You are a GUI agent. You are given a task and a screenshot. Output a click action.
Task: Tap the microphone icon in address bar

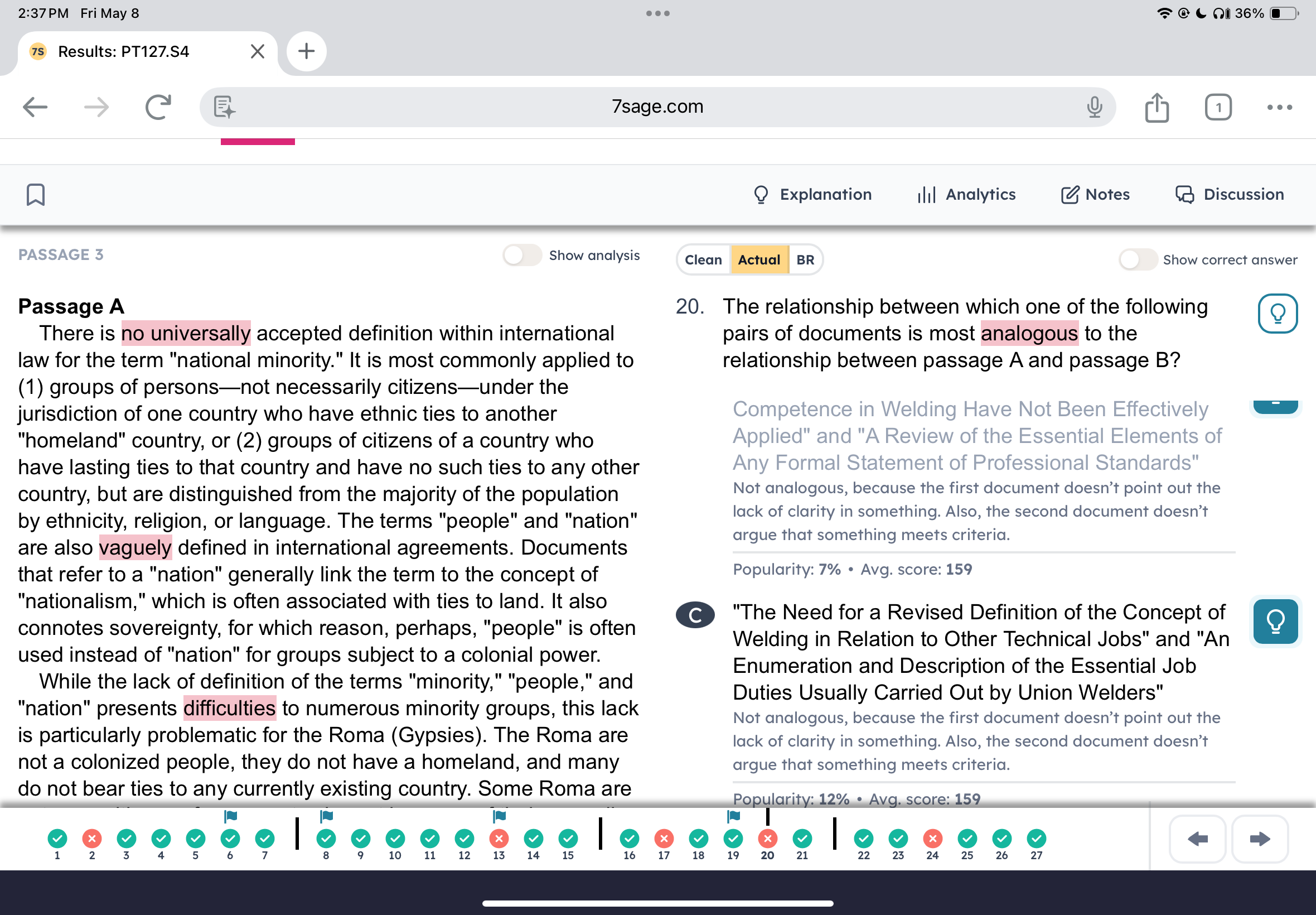point(1094,107)
